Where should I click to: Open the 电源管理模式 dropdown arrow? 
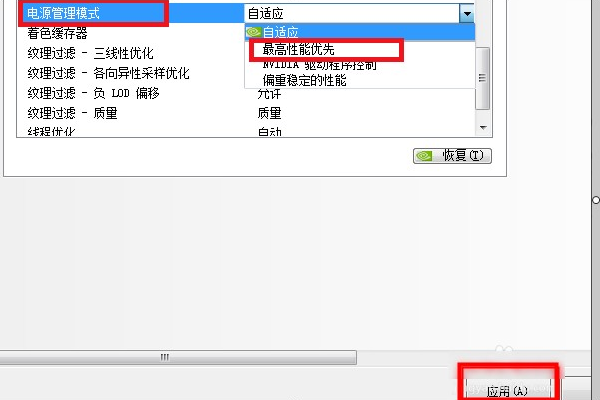point(467,14)
